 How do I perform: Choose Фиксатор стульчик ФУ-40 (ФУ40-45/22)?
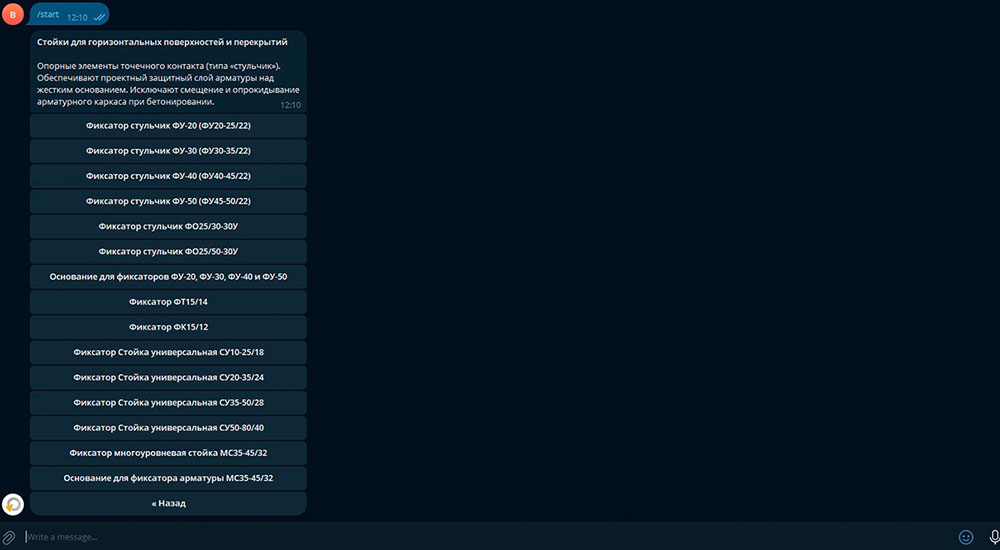pyautogui.click(x=168, y=176)
